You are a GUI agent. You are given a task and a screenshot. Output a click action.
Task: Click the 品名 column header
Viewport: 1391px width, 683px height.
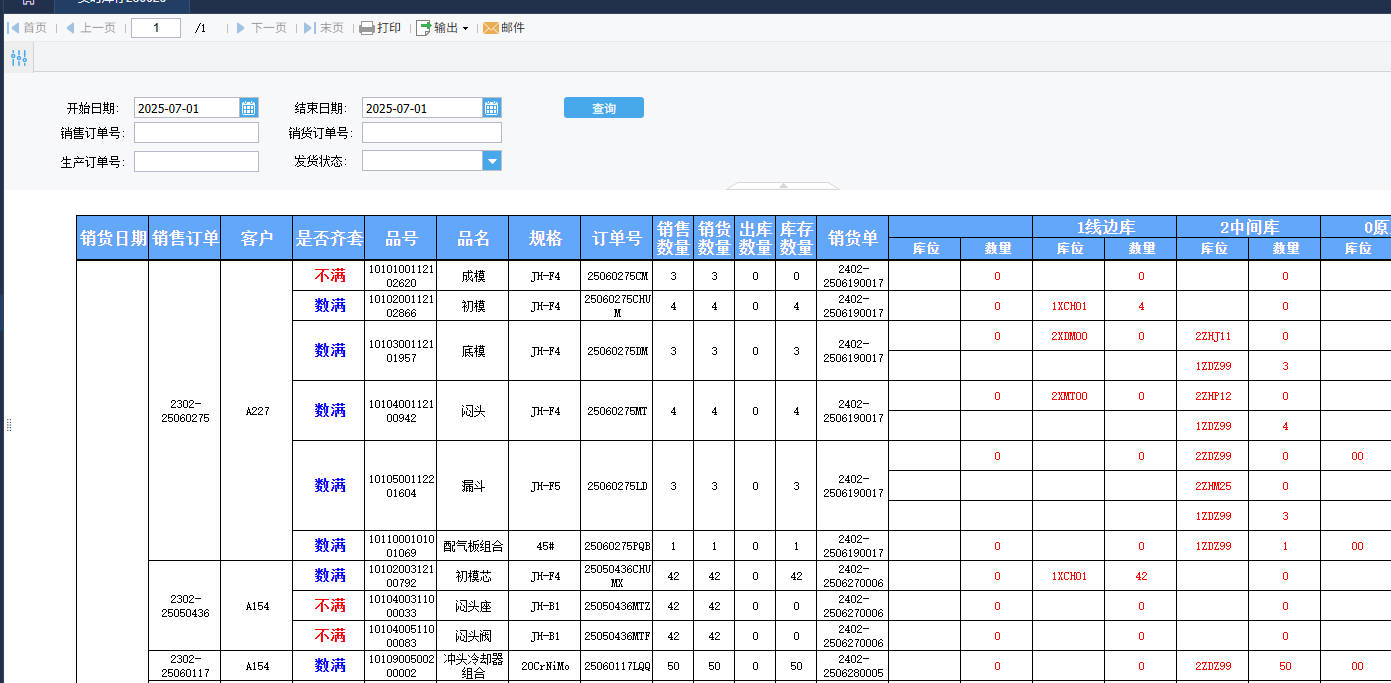pos(473,238)
